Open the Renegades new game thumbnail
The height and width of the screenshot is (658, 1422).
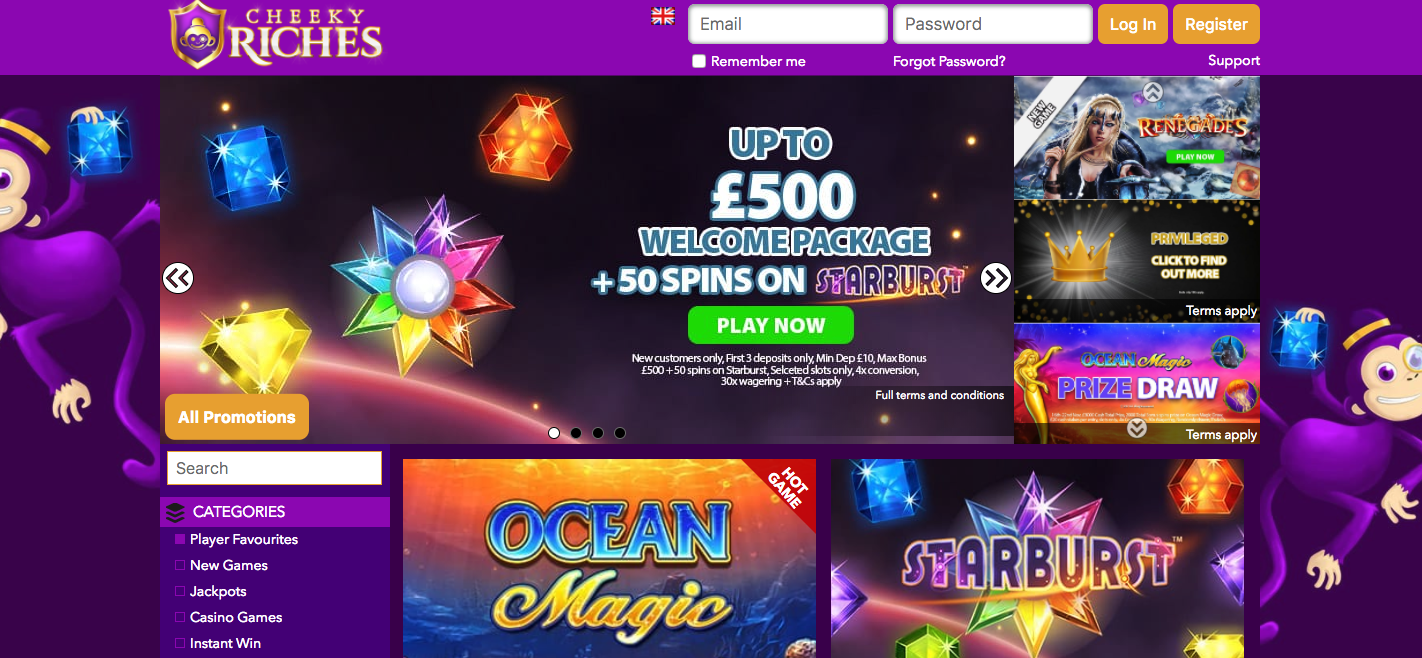1137,138
